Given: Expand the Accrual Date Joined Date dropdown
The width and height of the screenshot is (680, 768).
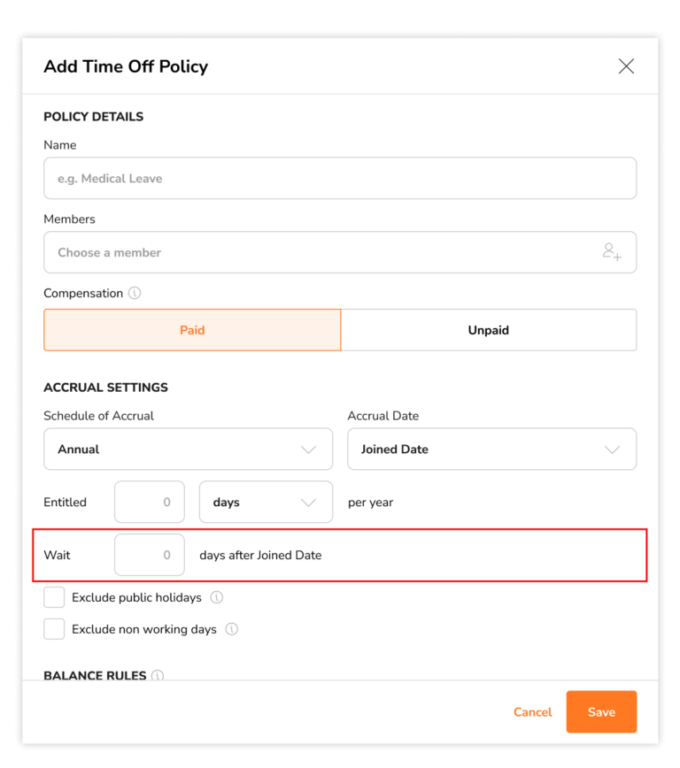Looking at the screenshot, I should (x=492, y=449).
